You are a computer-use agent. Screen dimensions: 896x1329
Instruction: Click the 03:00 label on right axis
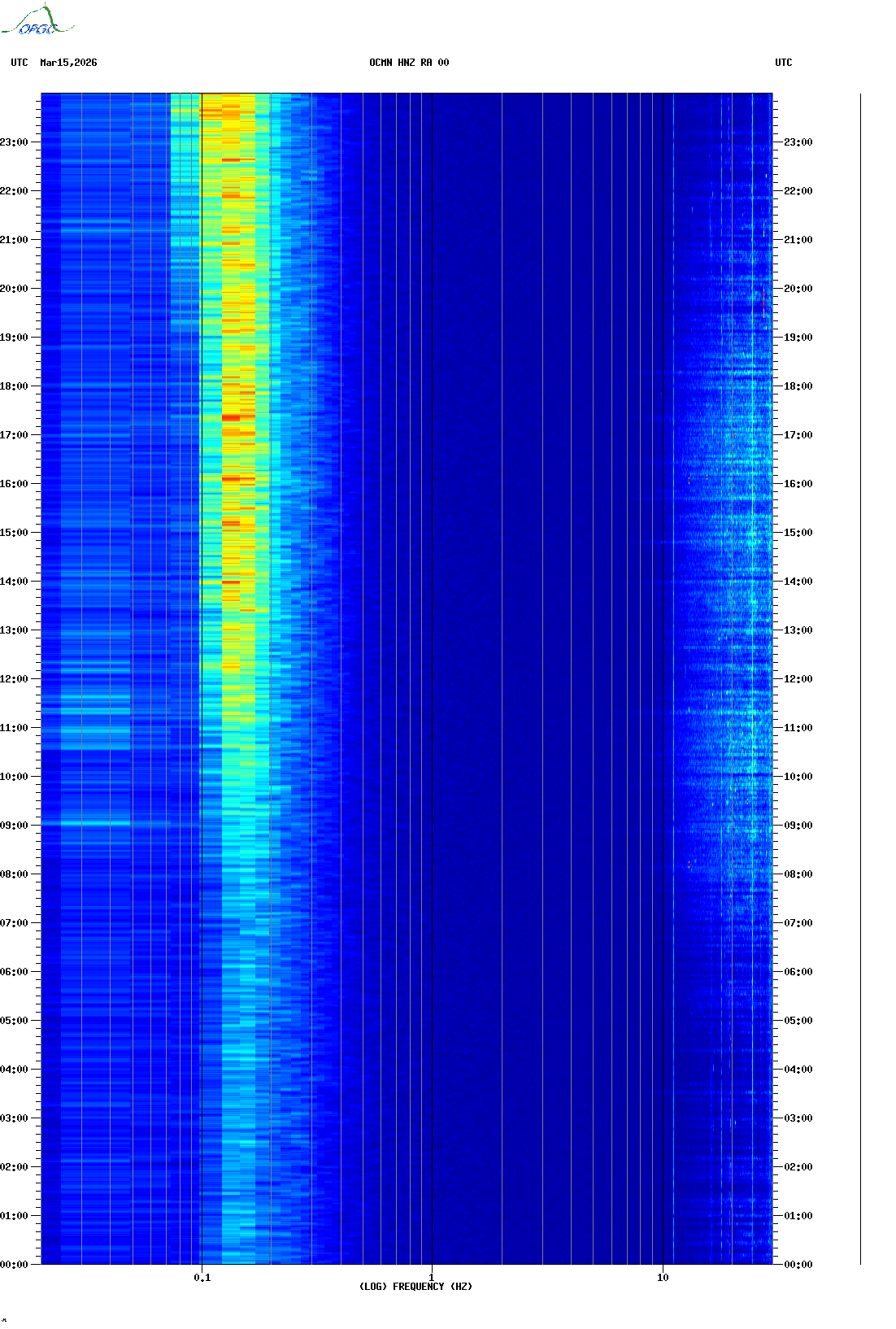[x=797, y=1118]
